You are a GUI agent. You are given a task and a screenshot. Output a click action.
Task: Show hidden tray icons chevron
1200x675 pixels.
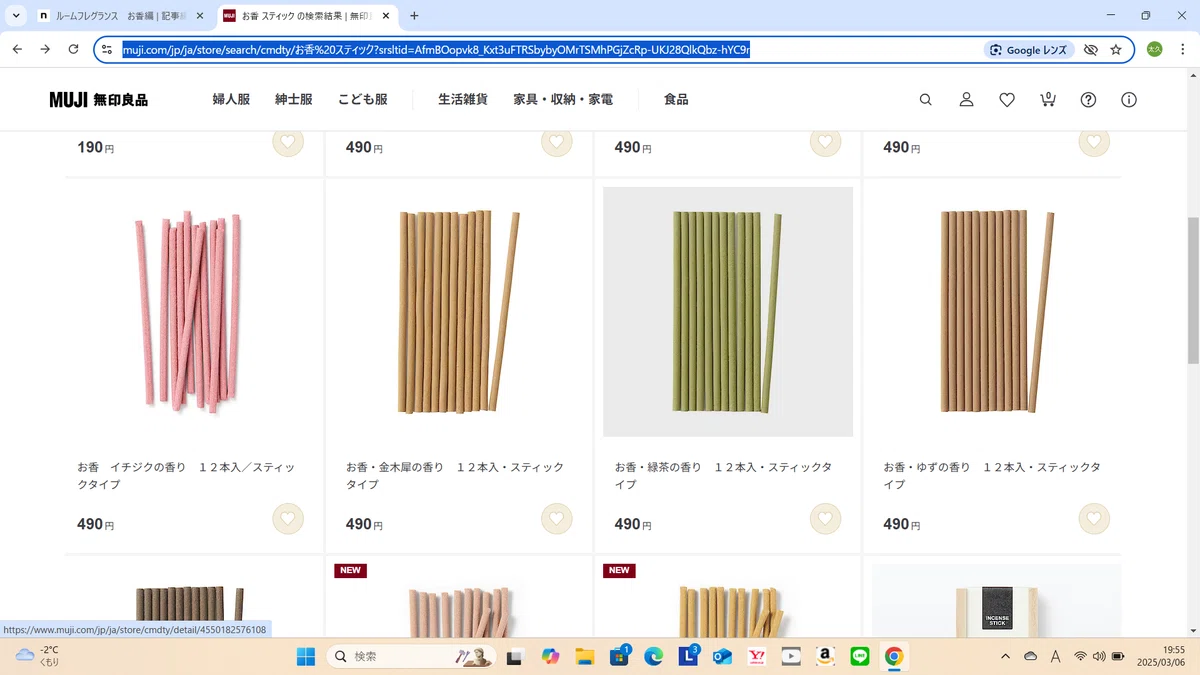[x=1005, y=656]
